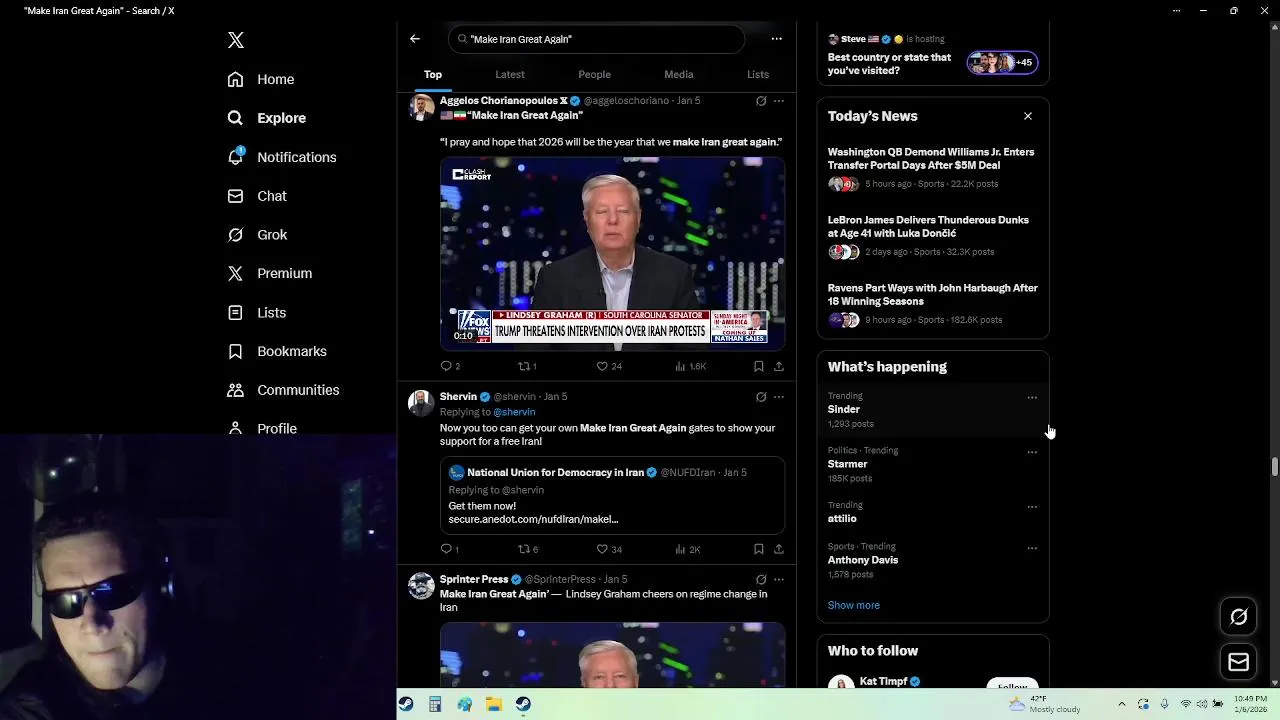
Task: Open more options on Sprinter Press post
Action: coord(779,579)
